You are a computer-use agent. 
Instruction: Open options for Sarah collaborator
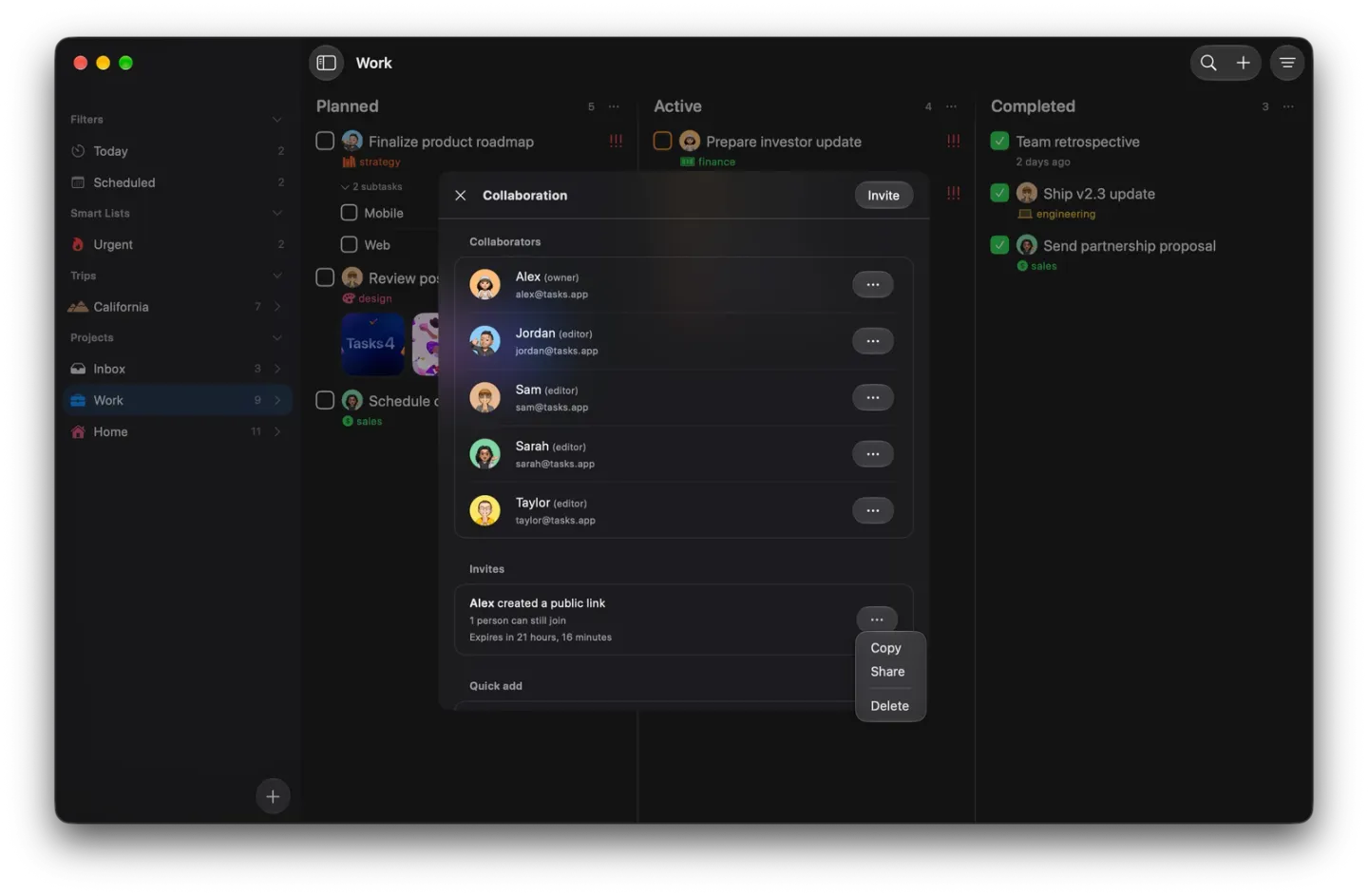tap(872, 454)
